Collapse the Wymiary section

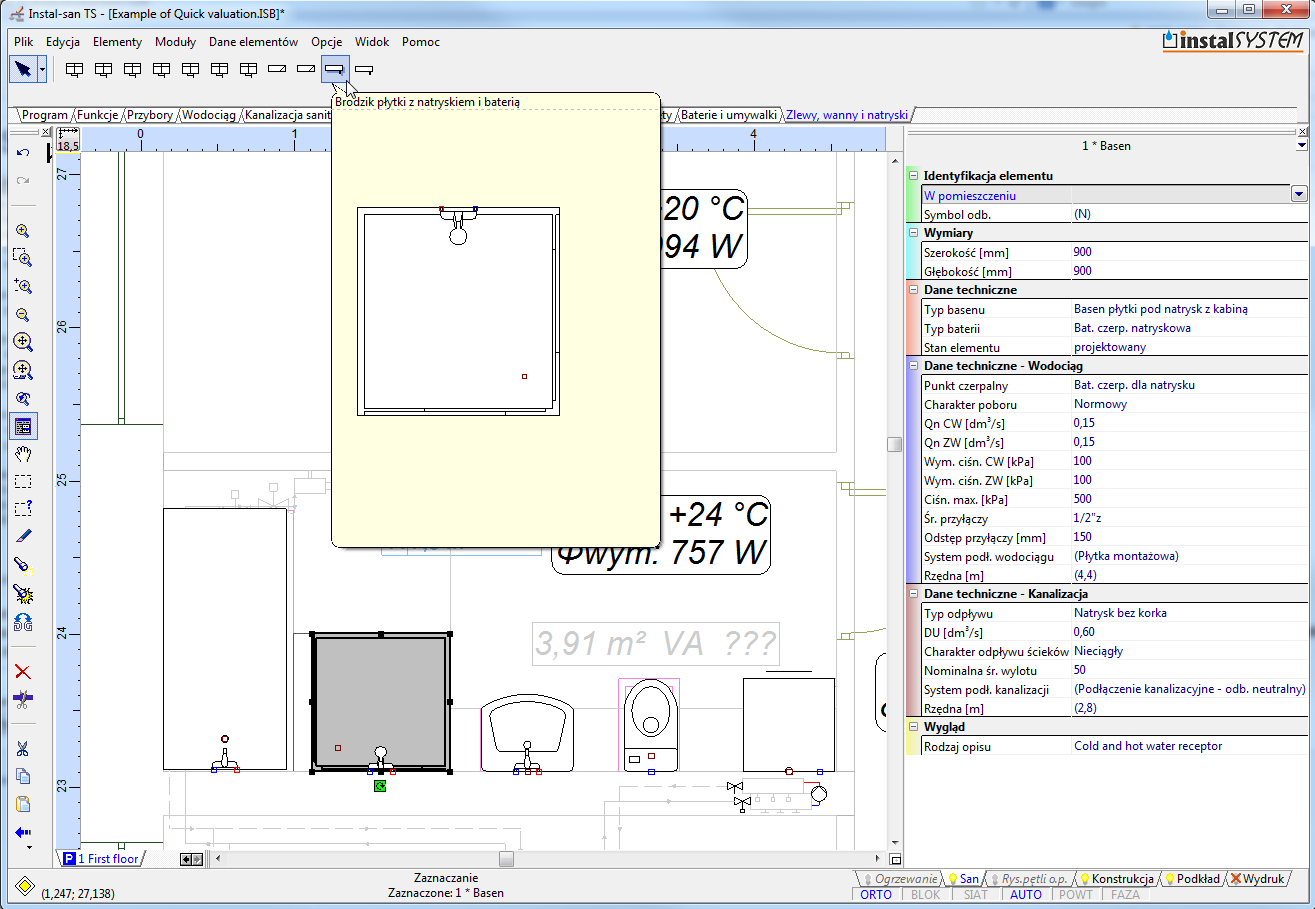pyautogui.click(x=912, y=233)
